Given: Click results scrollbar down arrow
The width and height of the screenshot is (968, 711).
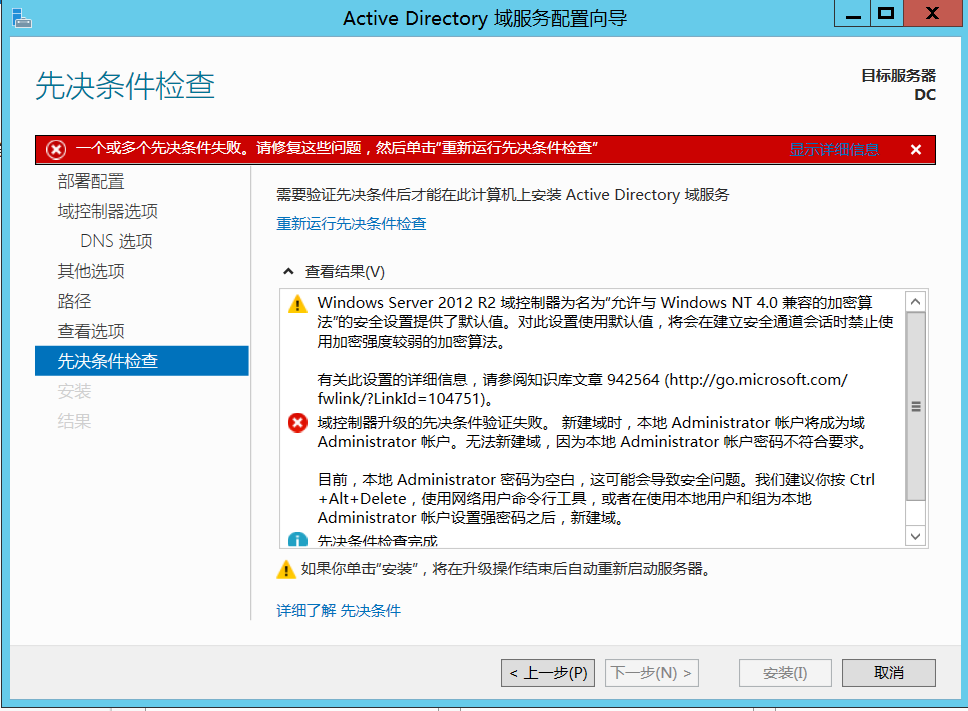Looking at the screenshot, I should click(915, 537).
